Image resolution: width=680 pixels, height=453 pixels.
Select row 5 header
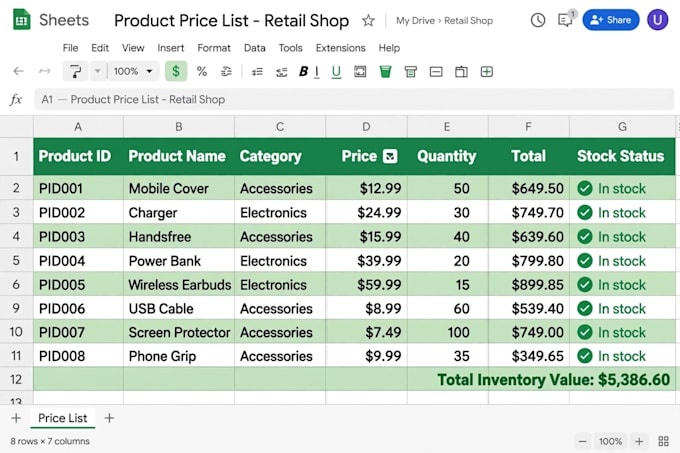pyautogui.click(x=16, y=260)
